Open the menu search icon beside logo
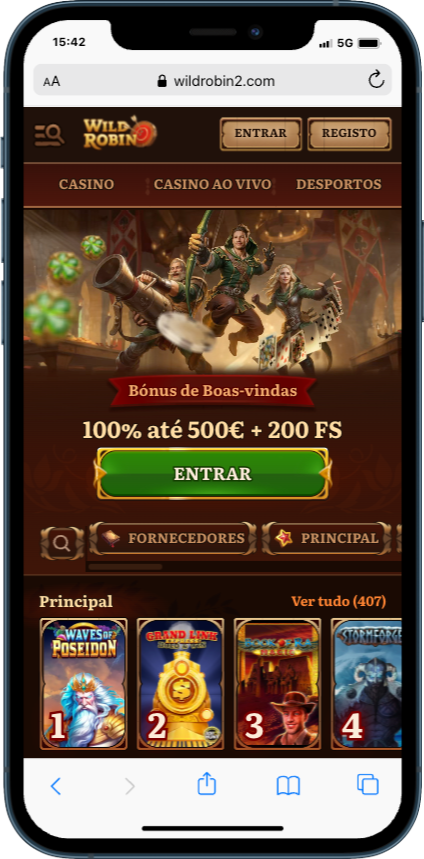This screenshot has width=424, height=859. pyautogui.click(x=49, y=134)
